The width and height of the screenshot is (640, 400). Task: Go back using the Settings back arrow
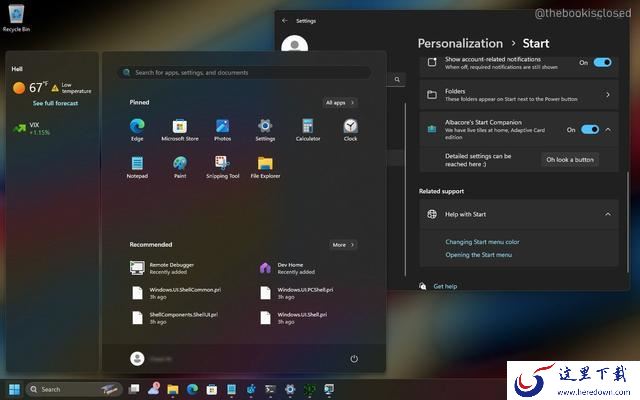coord(285,20)
